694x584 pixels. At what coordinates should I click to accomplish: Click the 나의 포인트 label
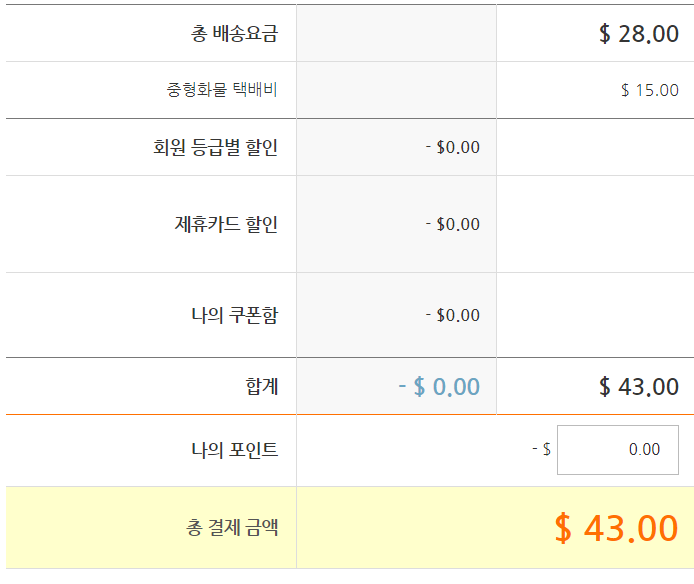pyautogui.click(x=234, y=450)
